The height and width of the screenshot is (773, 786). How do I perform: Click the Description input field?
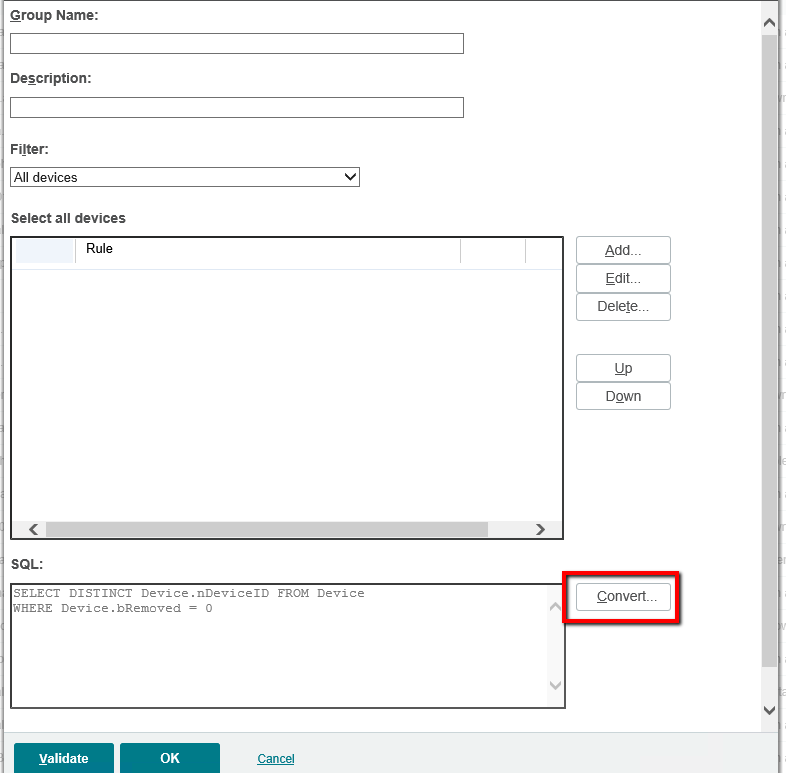[x=237, y=107]
